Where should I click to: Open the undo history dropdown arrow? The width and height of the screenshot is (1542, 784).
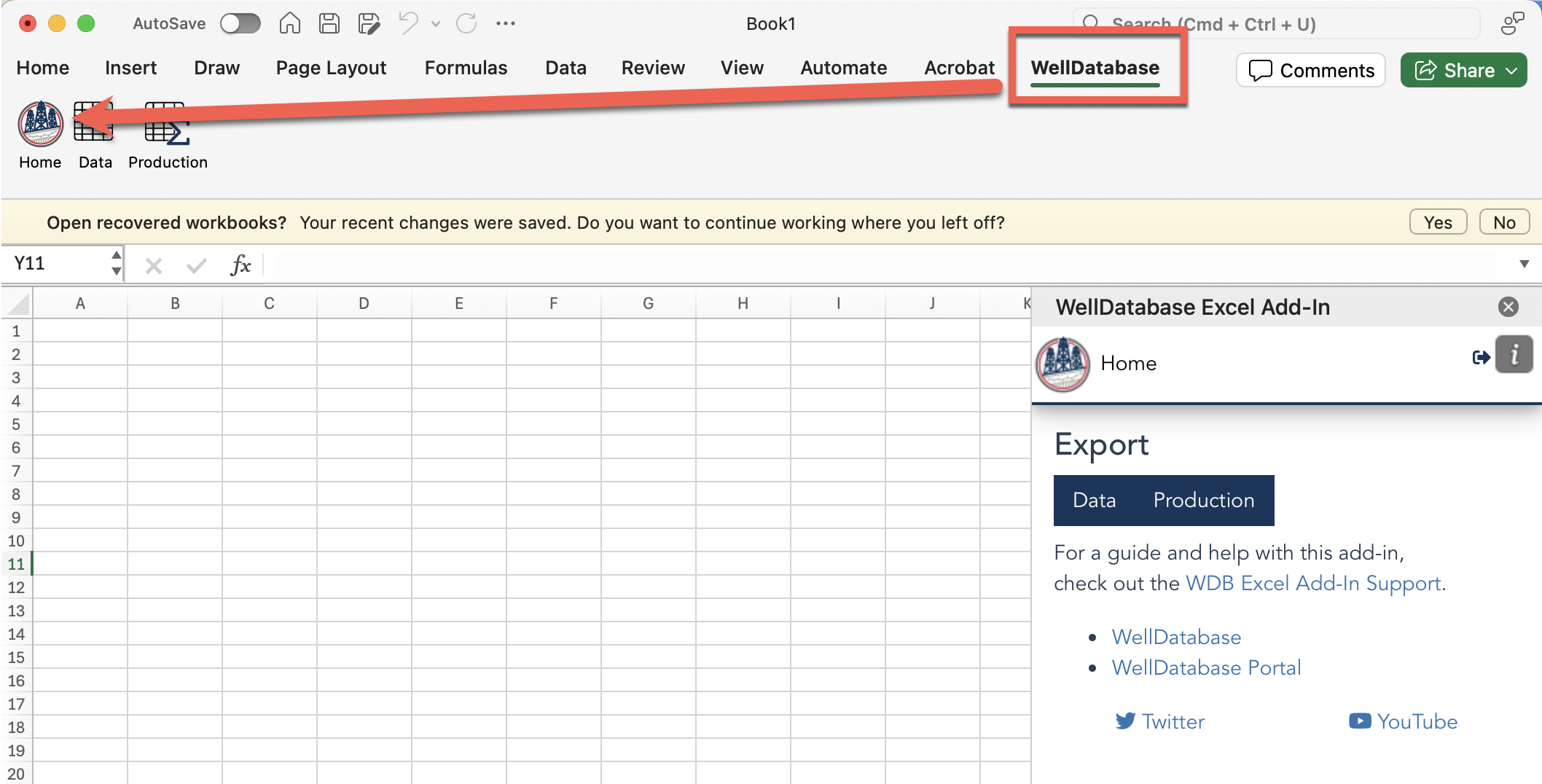[436, 24]
